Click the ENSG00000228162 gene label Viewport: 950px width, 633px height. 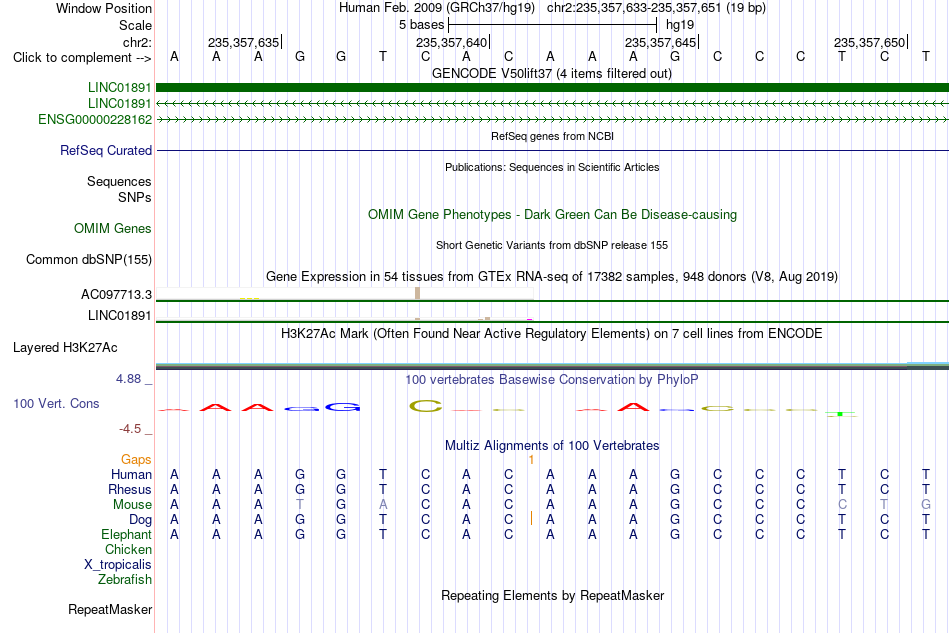tap(95, 119)
